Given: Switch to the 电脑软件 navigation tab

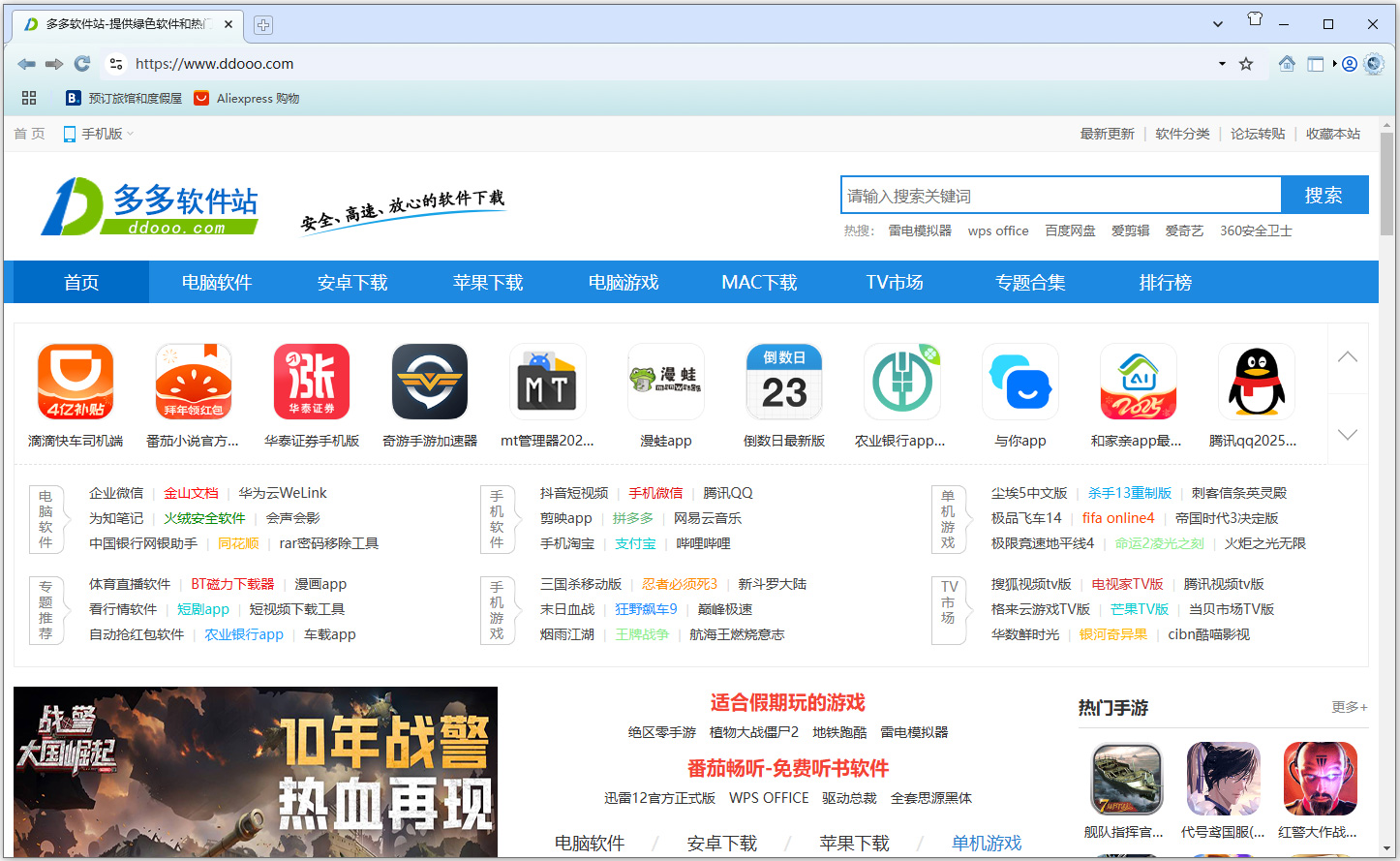Looking at the screenshot, I should pos(217,283).
